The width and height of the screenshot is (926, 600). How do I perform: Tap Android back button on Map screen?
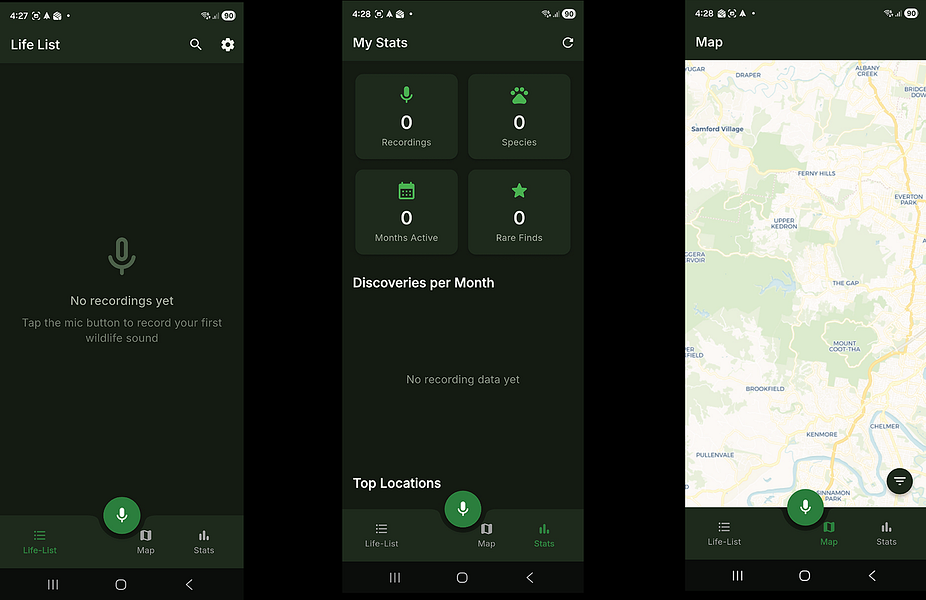(x=872, y=575)
